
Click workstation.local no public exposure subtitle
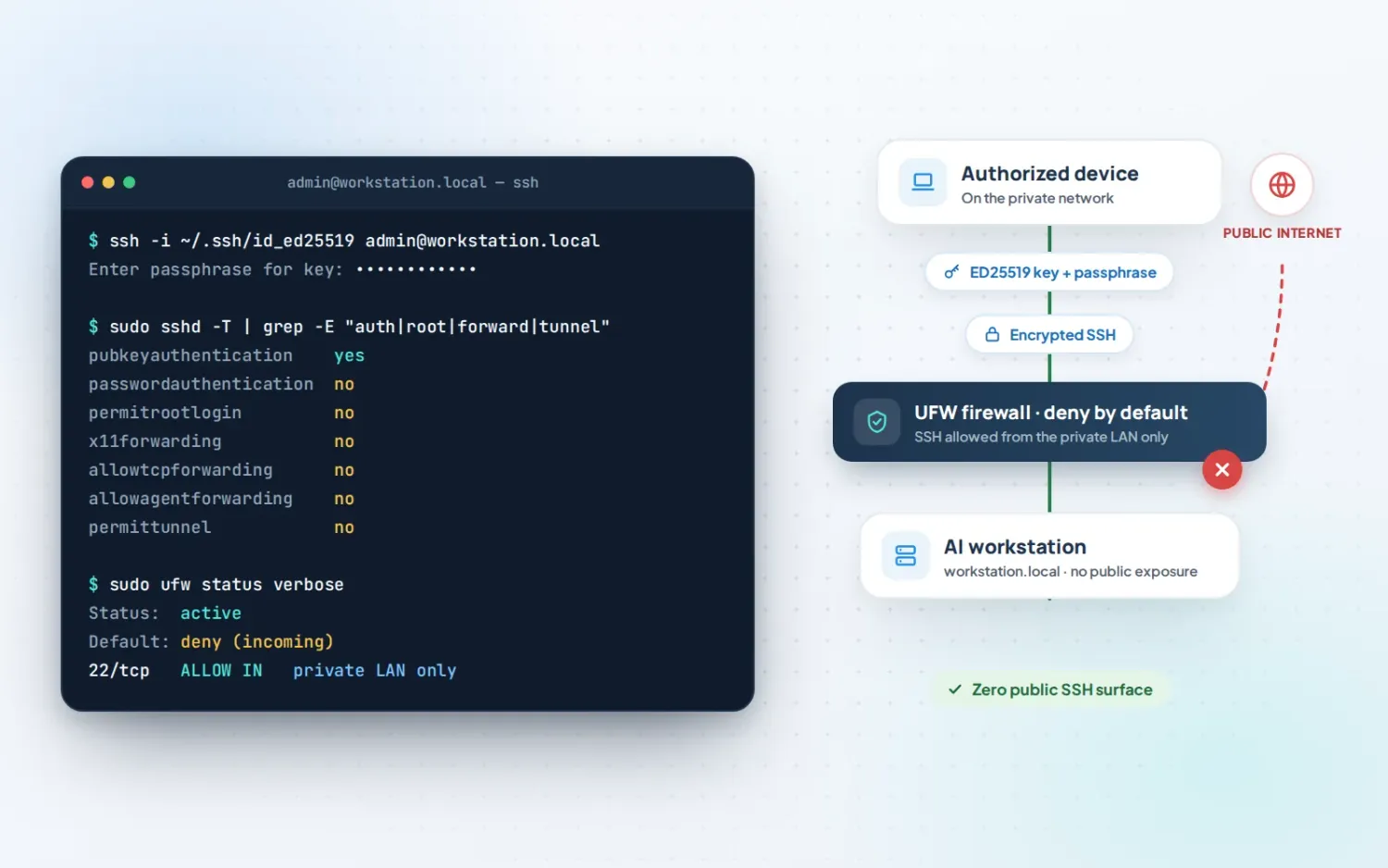[x=1071, y=572]
